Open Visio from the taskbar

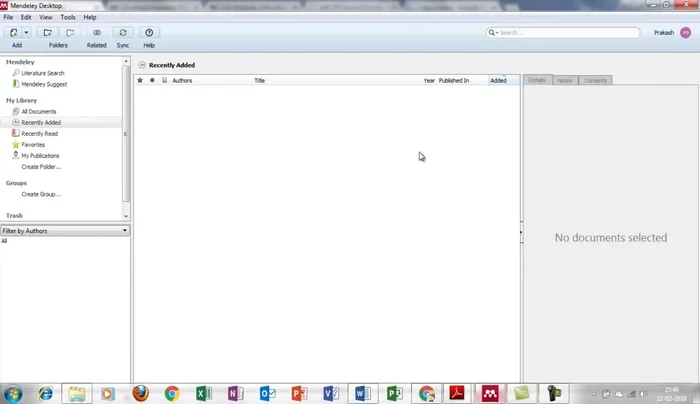coord(331,394)
